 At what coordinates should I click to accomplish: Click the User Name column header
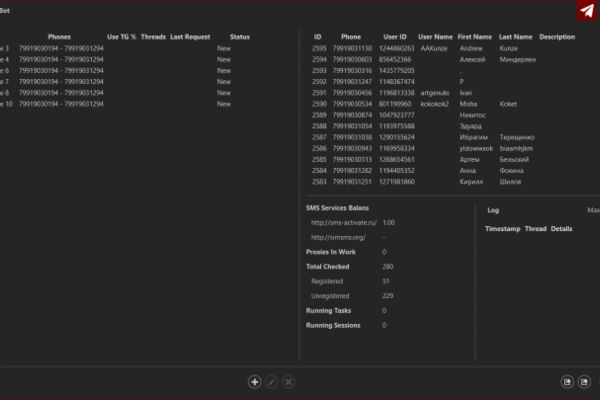click(x=435, y=37)
